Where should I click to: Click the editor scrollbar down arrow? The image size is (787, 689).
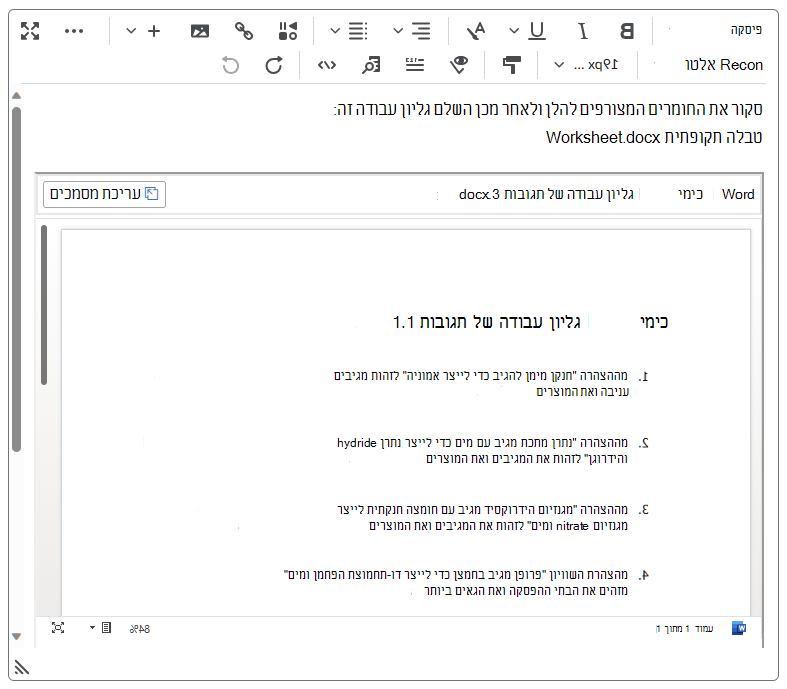pos(17,636)
